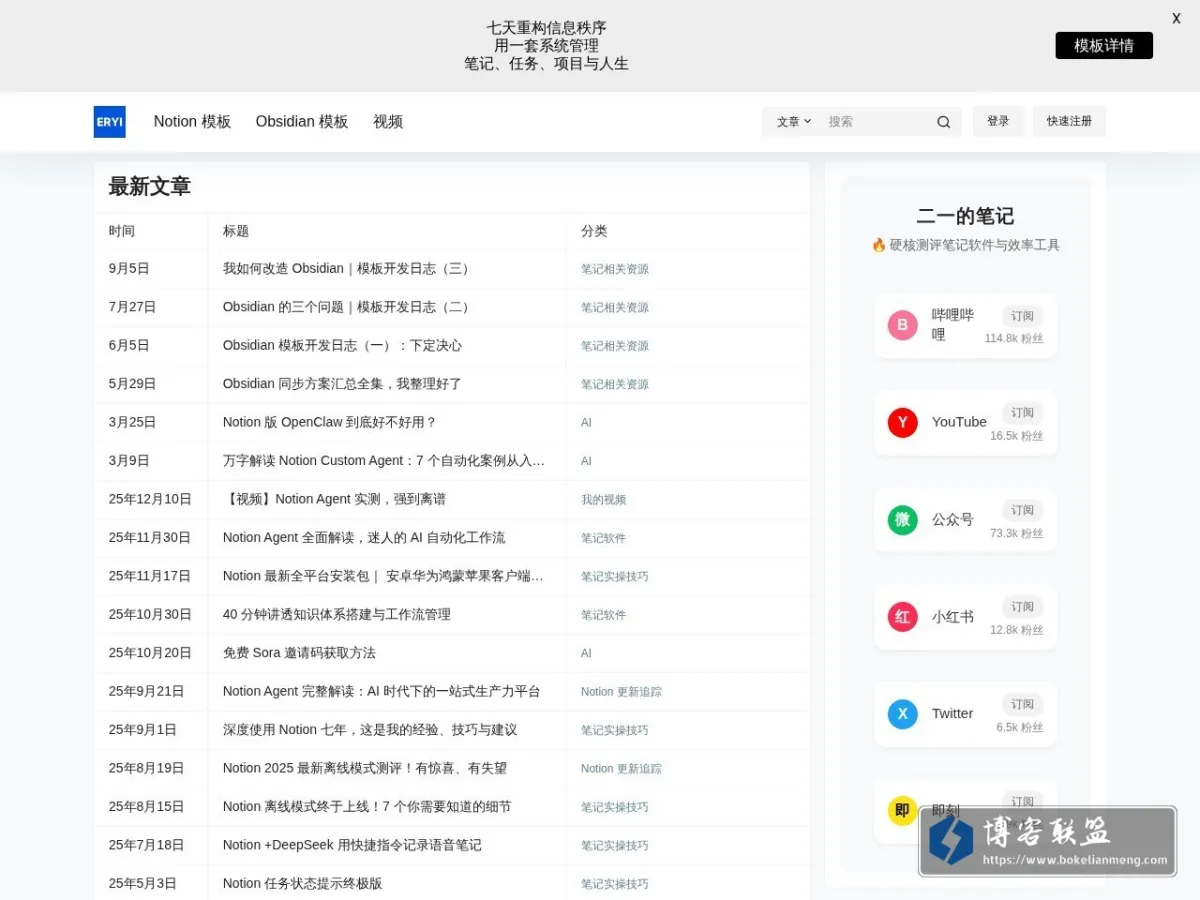Click the 最新文章 heading
The image size is (1200, 900).
pos(150,187)
